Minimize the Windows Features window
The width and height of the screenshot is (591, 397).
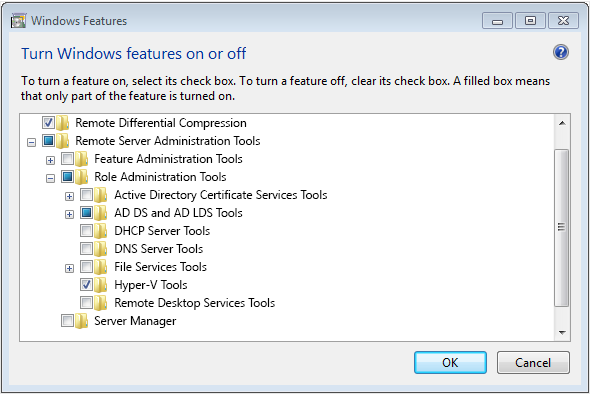497,21
